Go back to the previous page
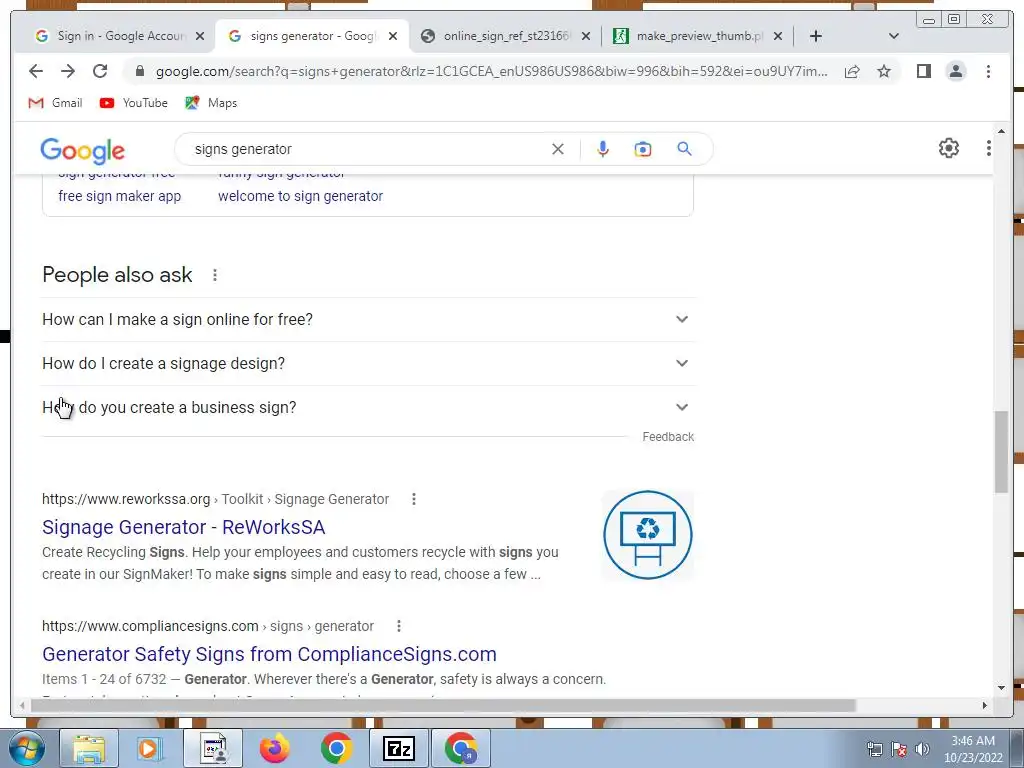 [x=36, y=71]
